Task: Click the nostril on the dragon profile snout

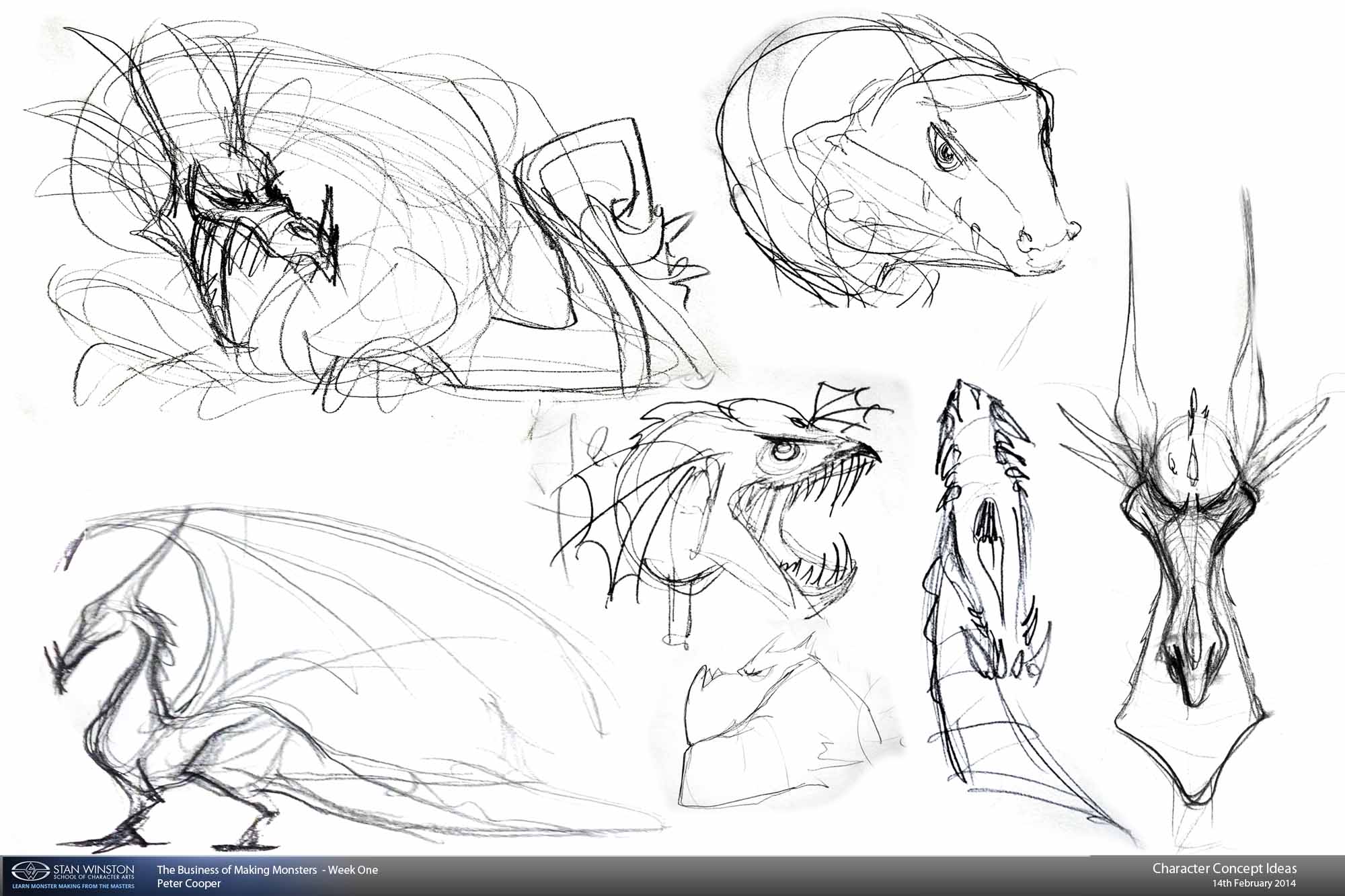Action: (x=1028, y=237)
